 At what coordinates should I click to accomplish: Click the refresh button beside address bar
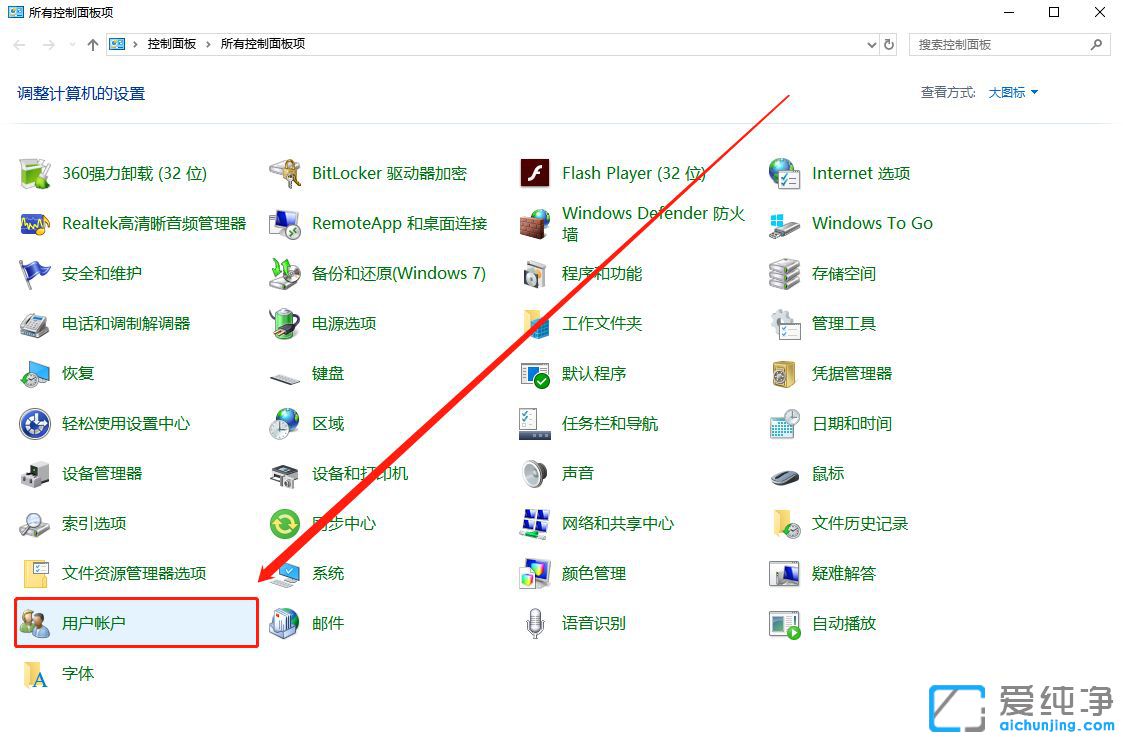tap(890, 44)
